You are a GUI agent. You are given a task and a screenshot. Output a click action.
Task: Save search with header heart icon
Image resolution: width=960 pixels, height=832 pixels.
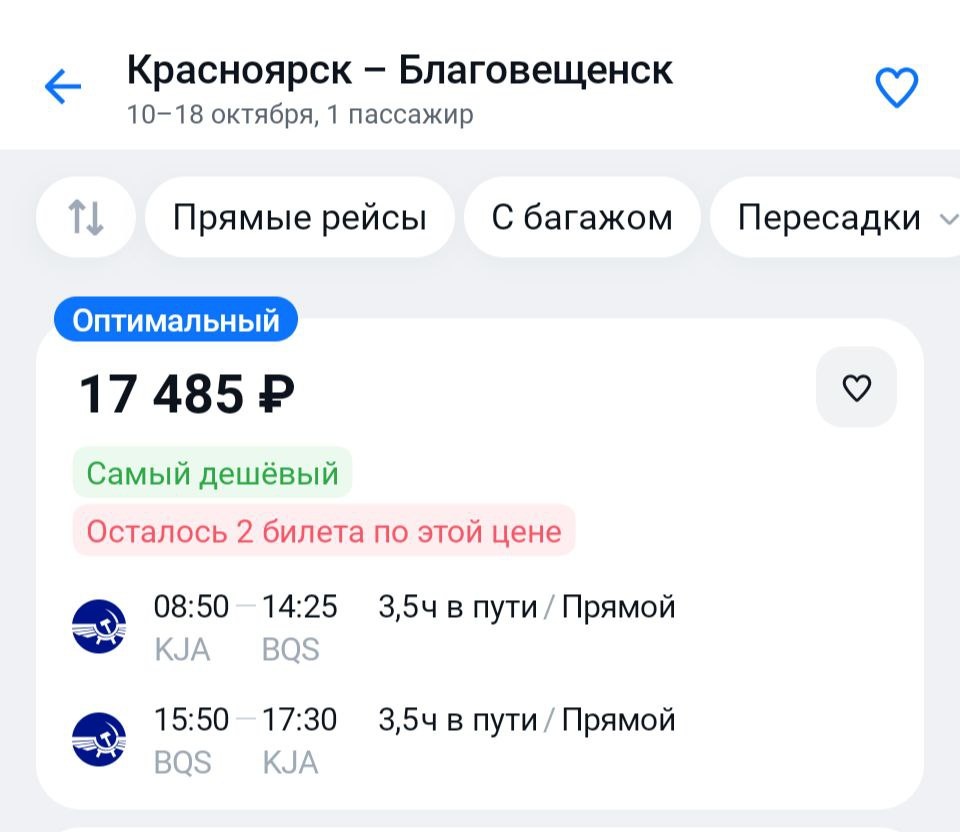[896, 88]
